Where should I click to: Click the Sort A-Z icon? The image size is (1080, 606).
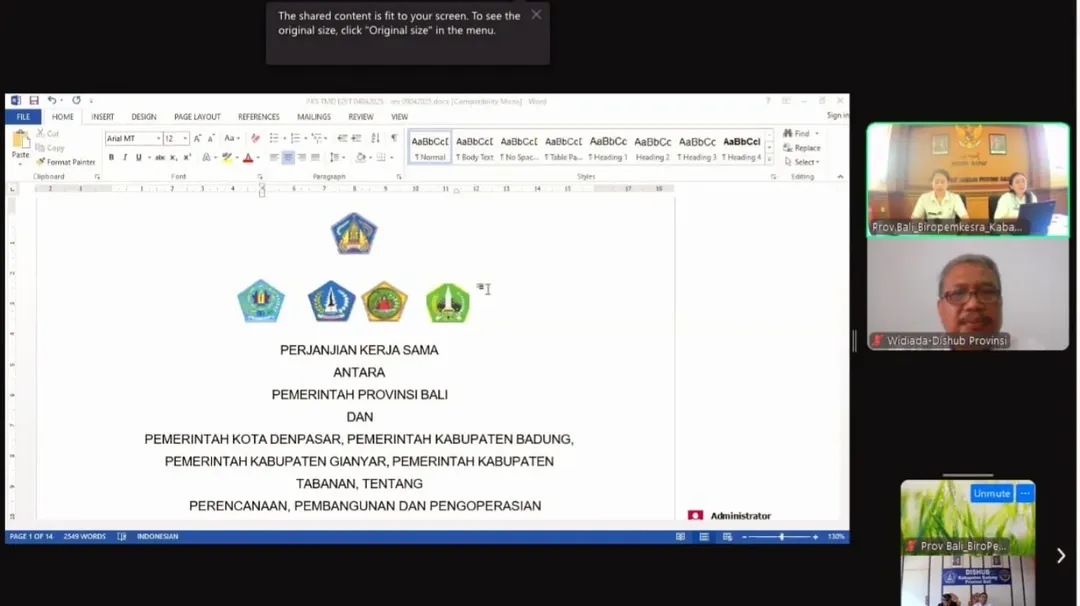(x=375, y=138)
